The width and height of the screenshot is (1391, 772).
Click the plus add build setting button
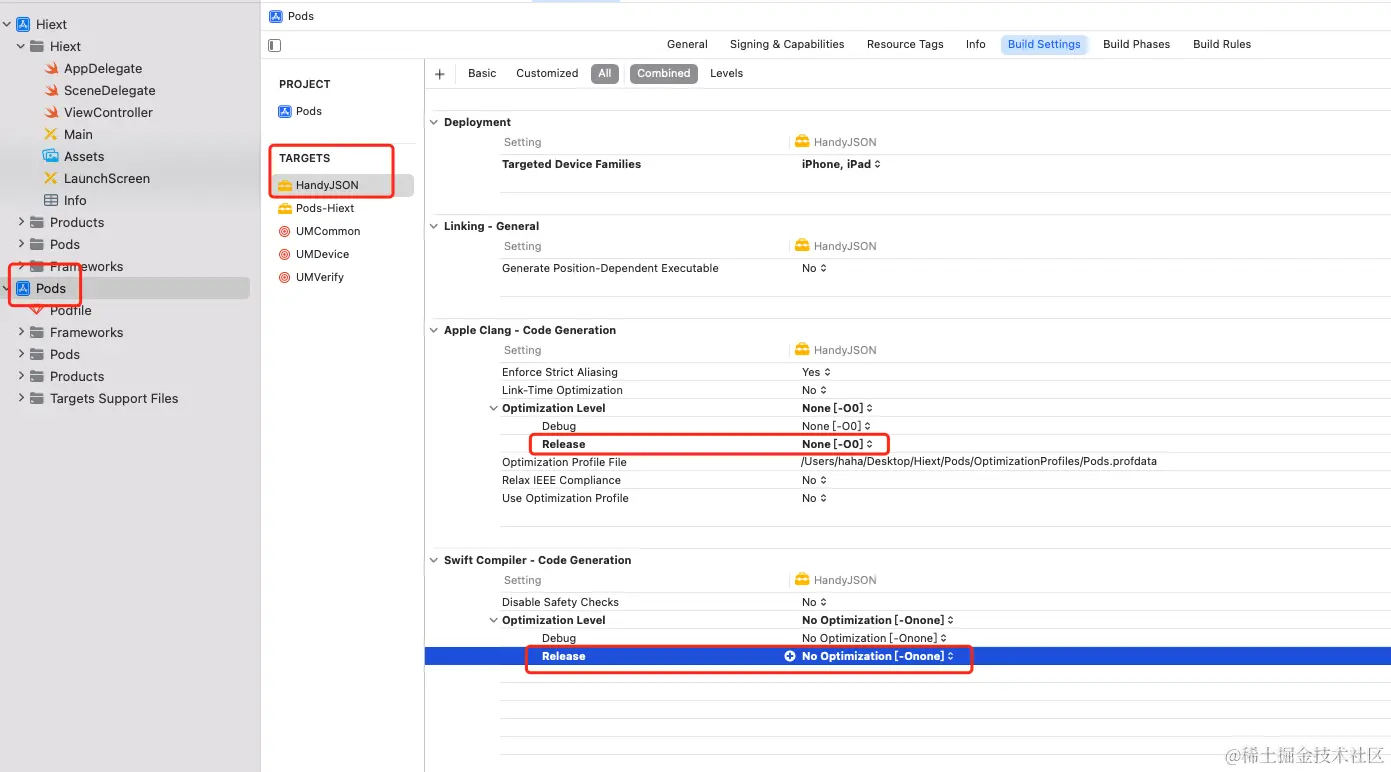tap(440, 73)
